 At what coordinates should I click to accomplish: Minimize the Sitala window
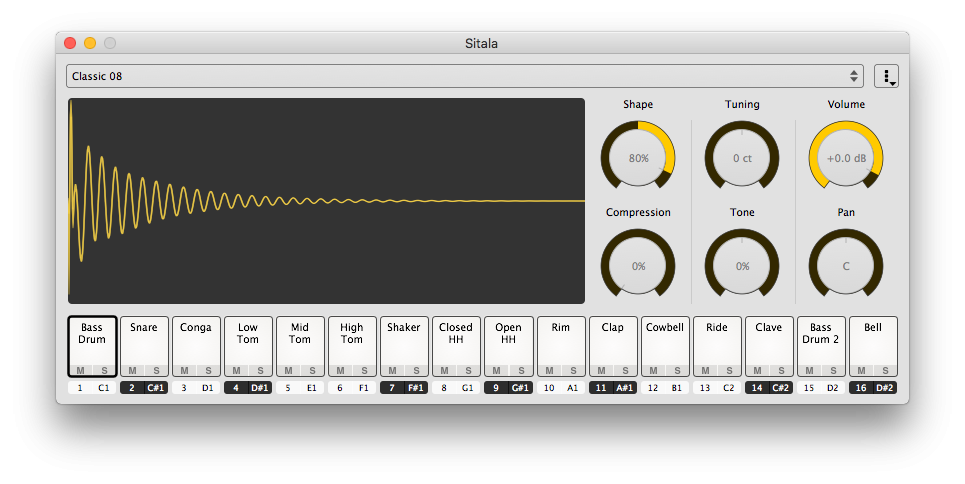(x=90, y=43)
